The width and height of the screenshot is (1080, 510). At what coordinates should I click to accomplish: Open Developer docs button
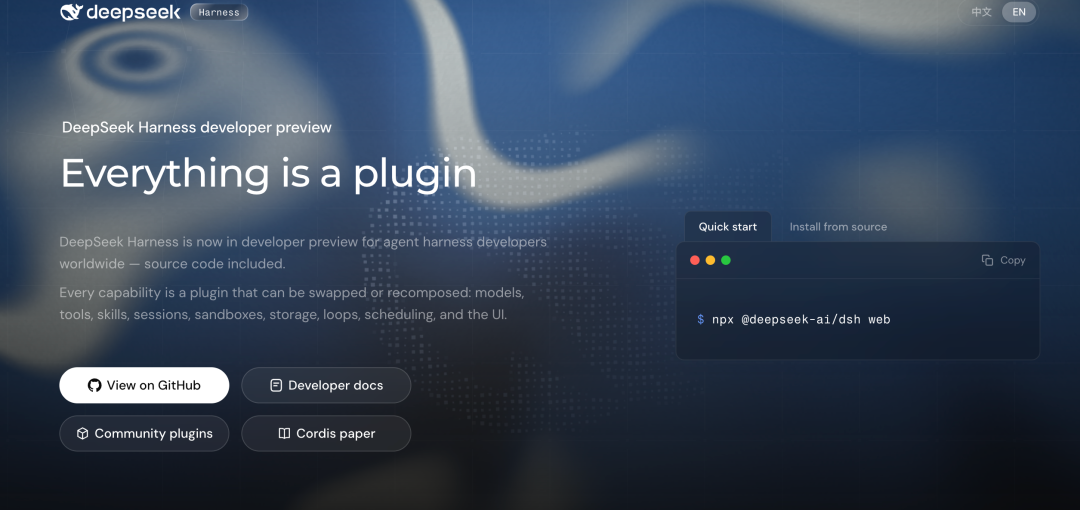click(326, 385)
